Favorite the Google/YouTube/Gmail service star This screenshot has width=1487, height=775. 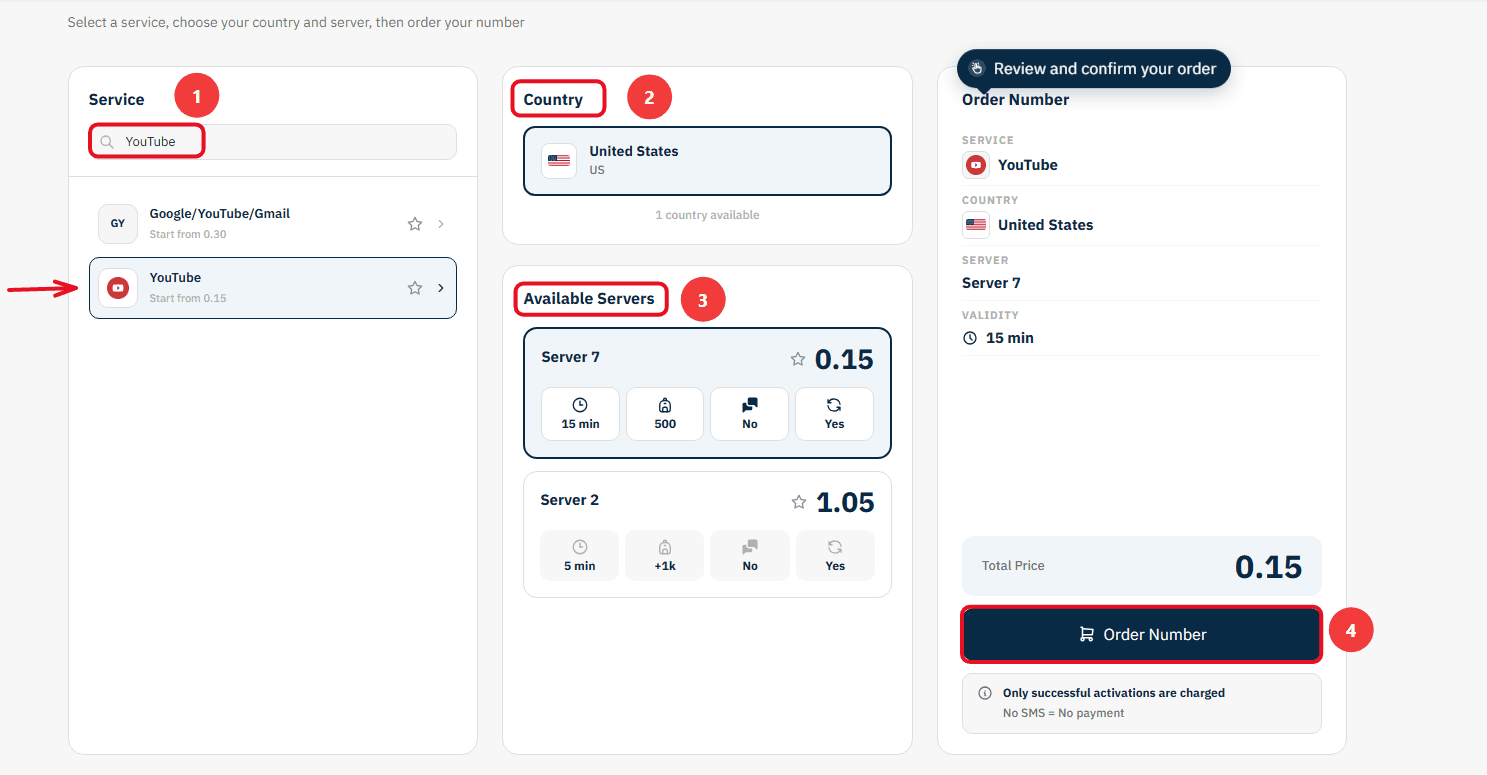click(x=415, y=224)
